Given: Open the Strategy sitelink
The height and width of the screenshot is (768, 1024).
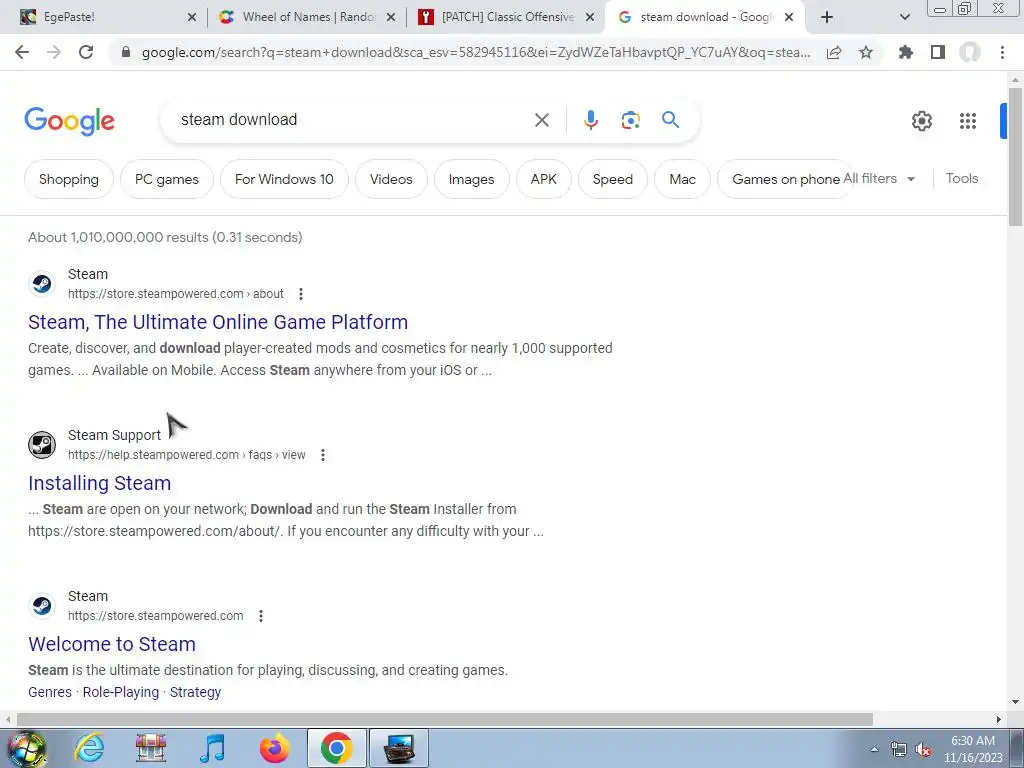Looking at the screenshot, I should (195, 692).
